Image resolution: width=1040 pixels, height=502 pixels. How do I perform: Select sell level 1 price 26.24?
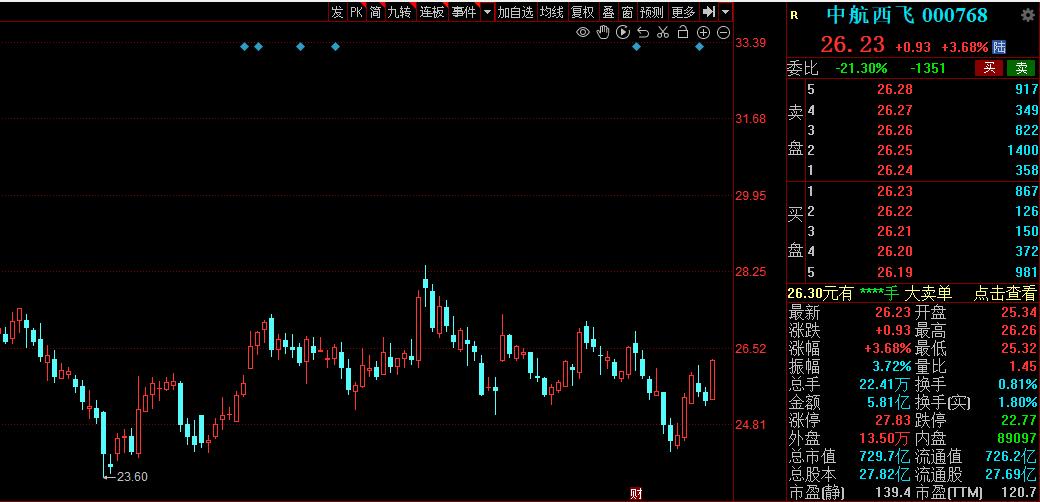pos(894,170)
